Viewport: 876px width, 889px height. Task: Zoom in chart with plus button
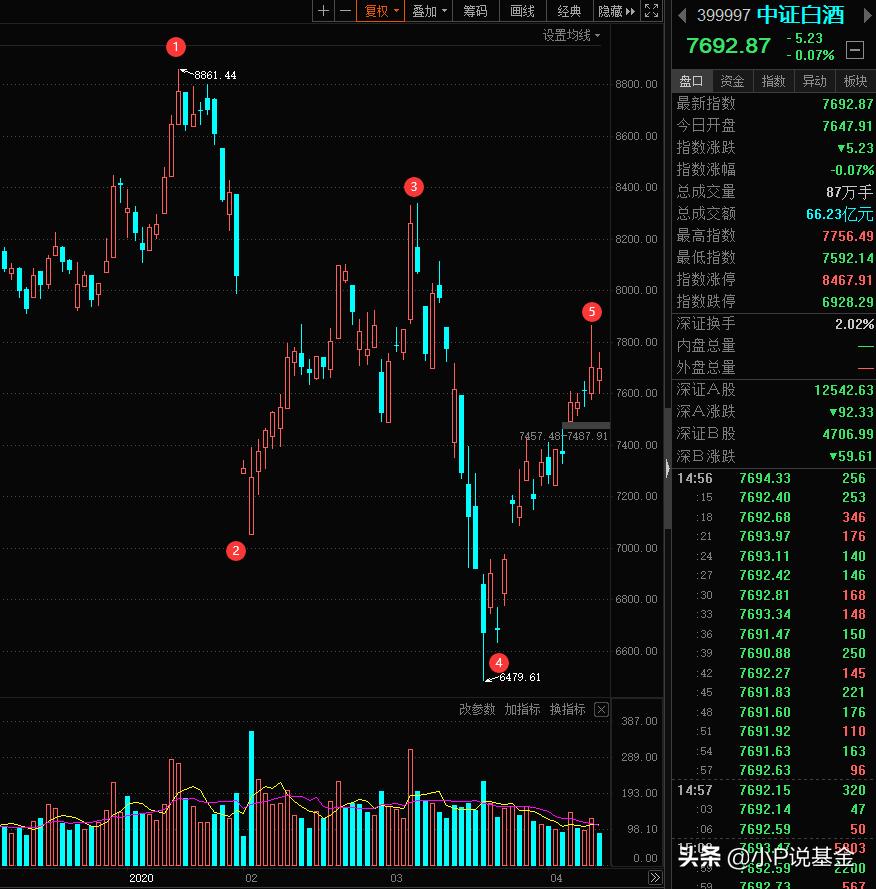click(323, 11)
